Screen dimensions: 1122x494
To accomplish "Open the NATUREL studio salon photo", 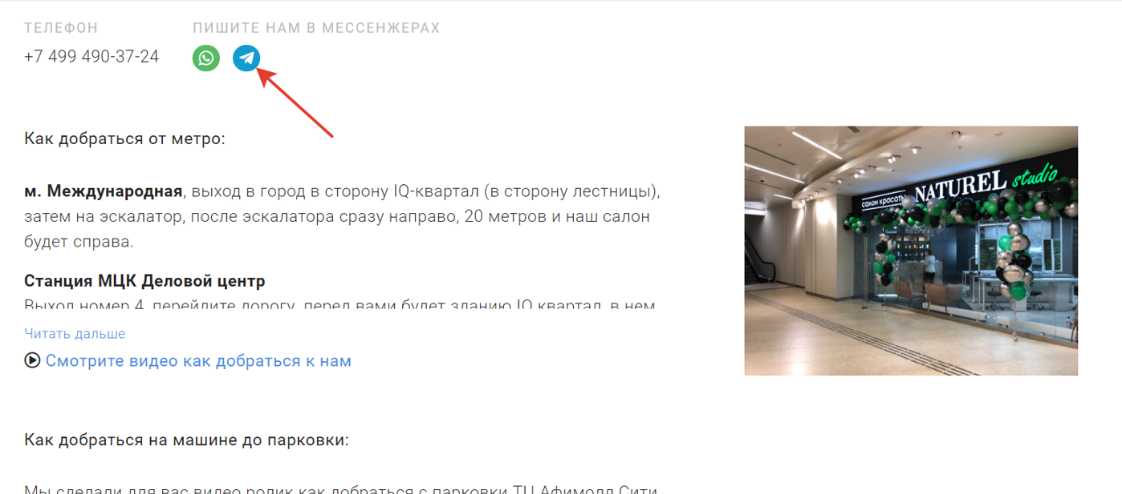I will pyautogui.click(x=911, y=251).
